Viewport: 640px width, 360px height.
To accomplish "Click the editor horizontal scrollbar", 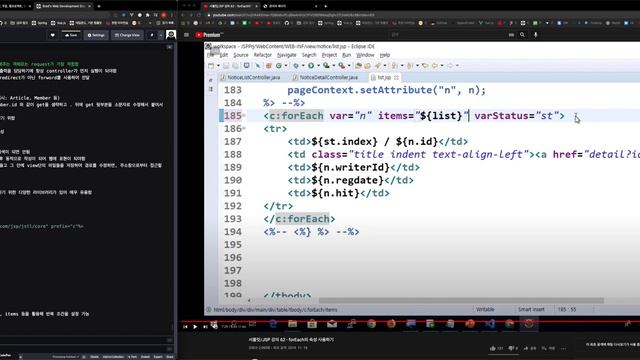I will tap(461, 300).
